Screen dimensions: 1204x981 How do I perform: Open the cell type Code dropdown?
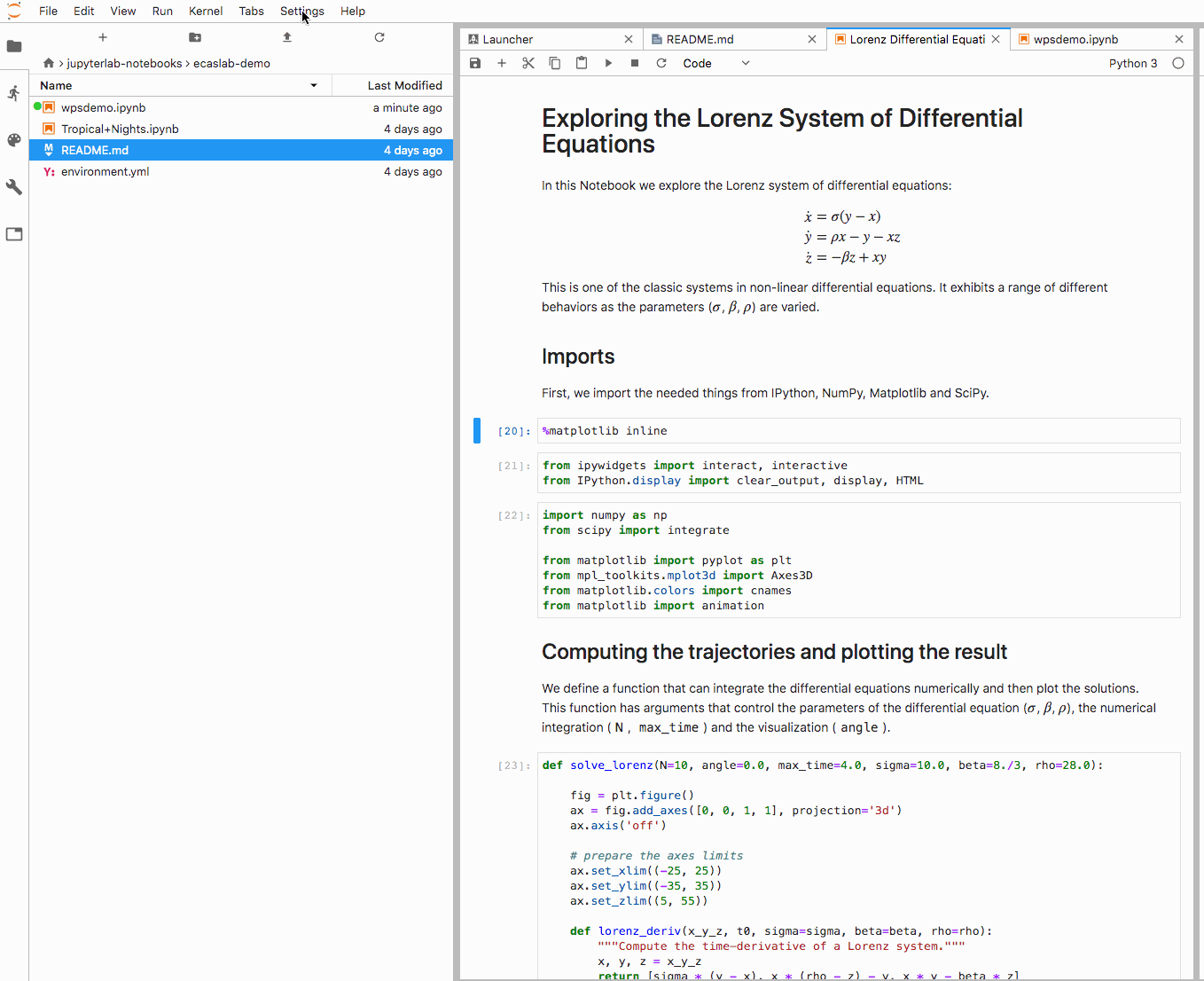click(716, 63)
